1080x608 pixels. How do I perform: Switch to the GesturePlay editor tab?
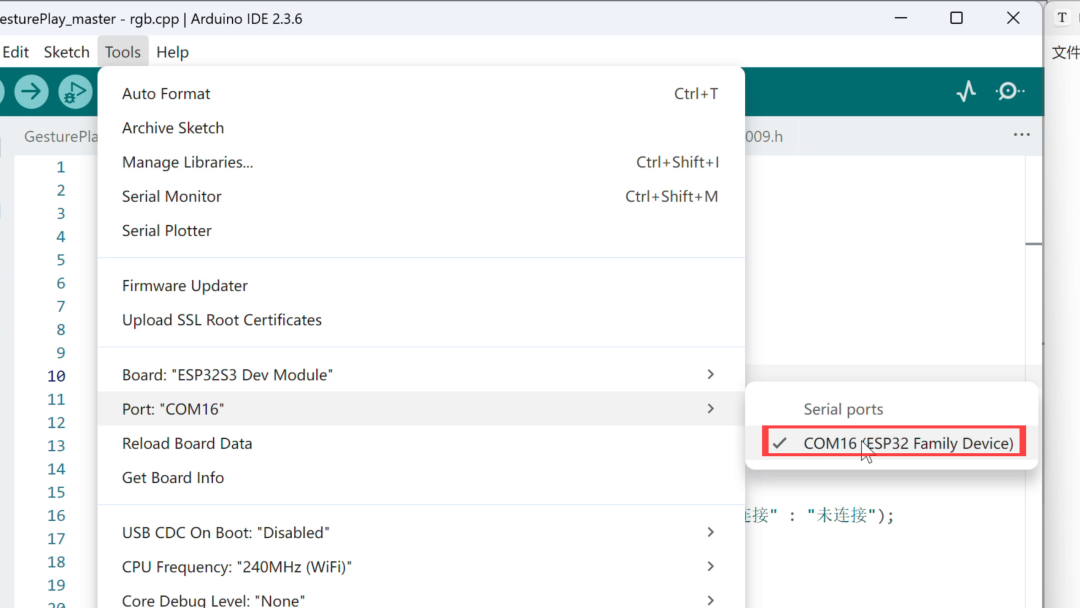pos(61,136)
